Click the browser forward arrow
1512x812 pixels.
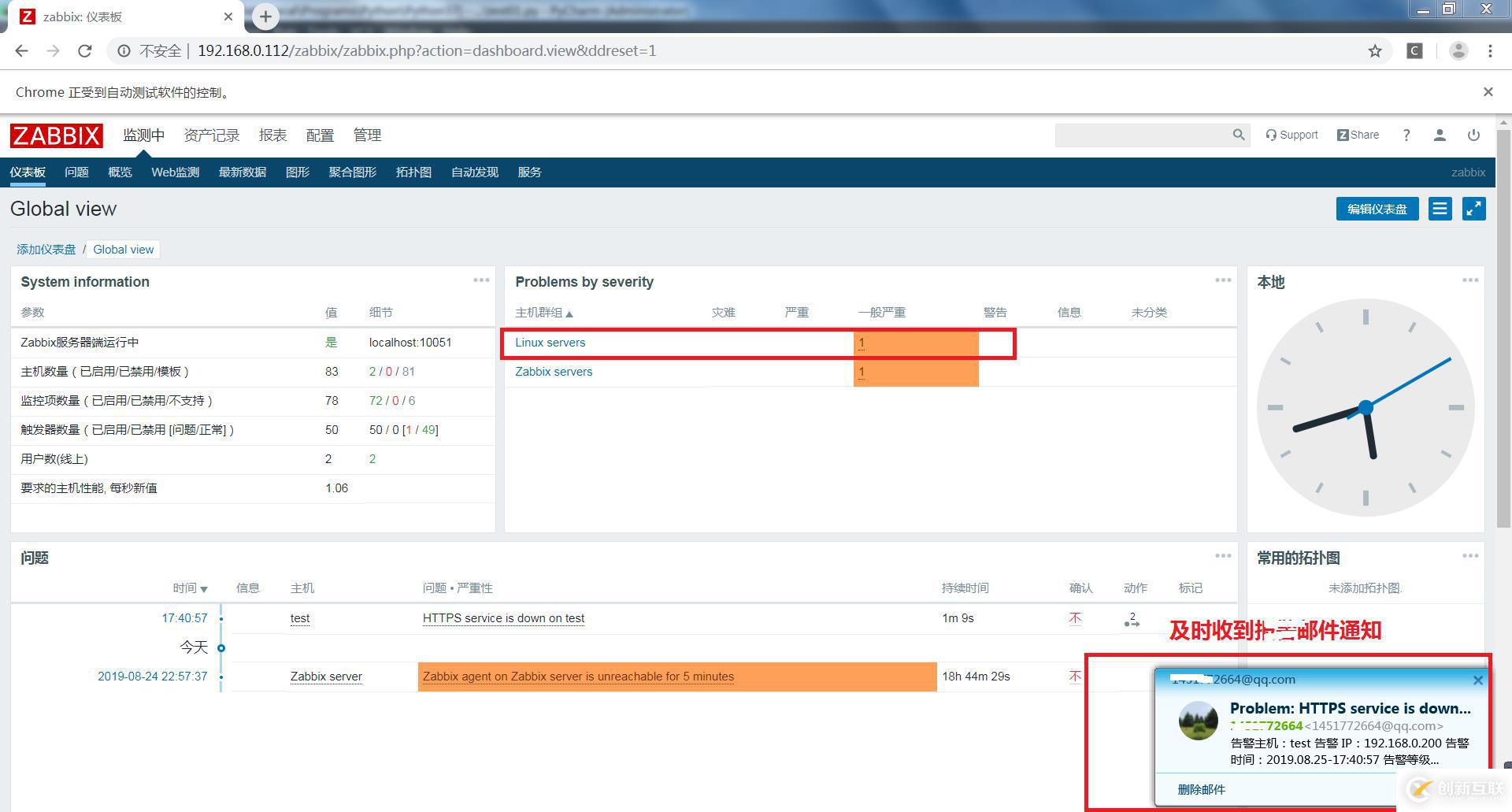pyautogui.click(x=53, y=51)
